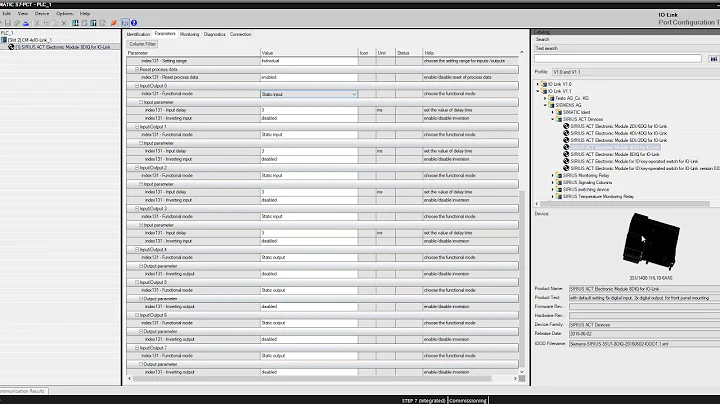Expand the IO Link V1.0 catalog node
Screen dimensions: 720x404
[x=538, y=84]
